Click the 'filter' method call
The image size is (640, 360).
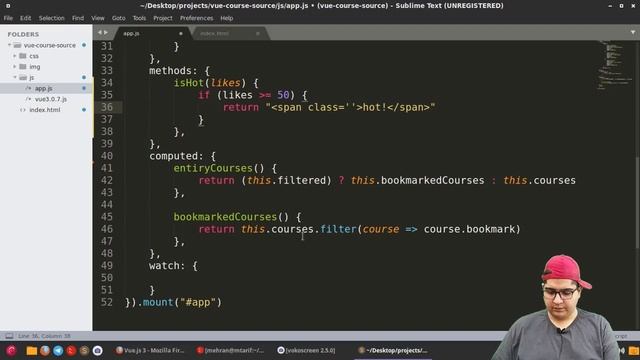(x=338, y=229)
